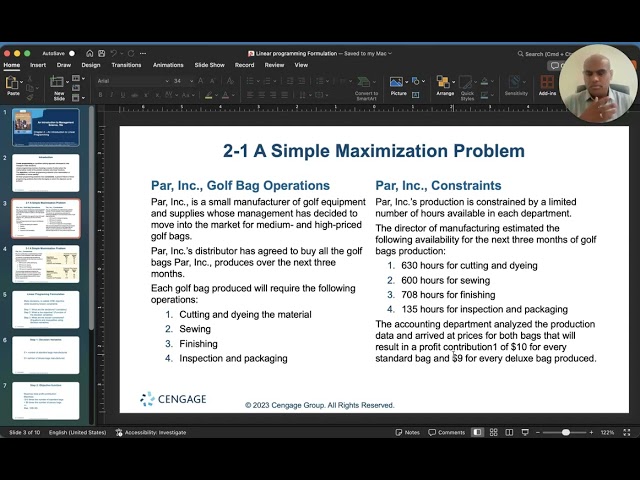640x480 pixels.
Task: Open the Add-ins button
Action: [x=547, y=86]
